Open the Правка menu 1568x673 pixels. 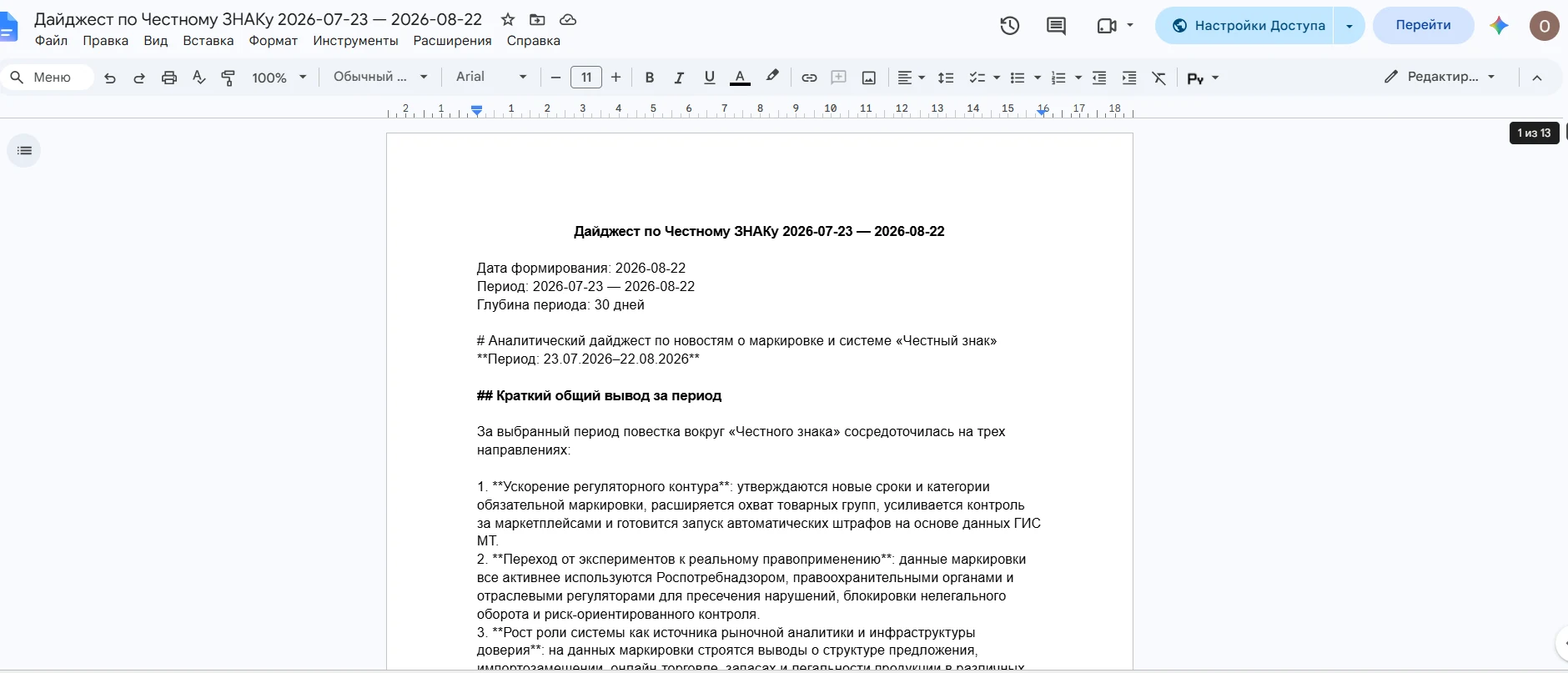click(106, 41)
